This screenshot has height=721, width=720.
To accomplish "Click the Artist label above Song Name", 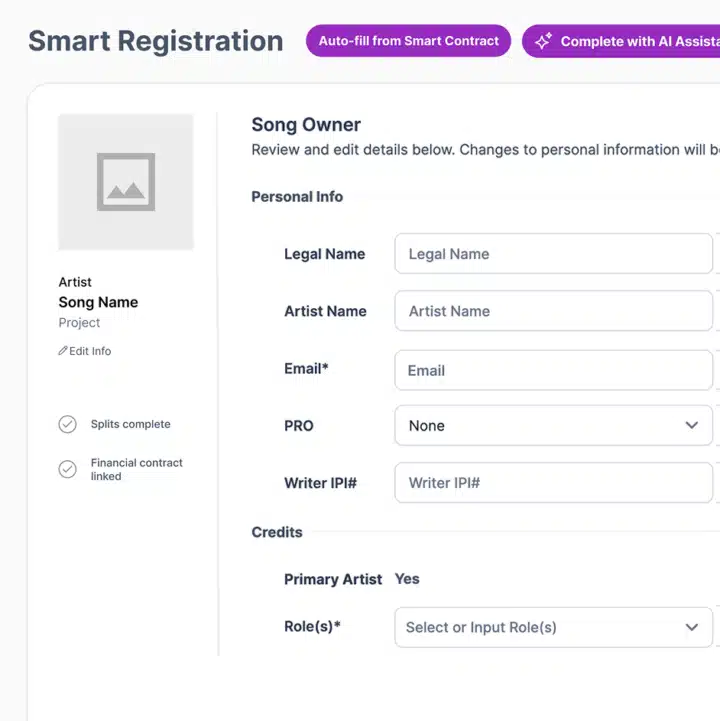I will click(75, 282).
